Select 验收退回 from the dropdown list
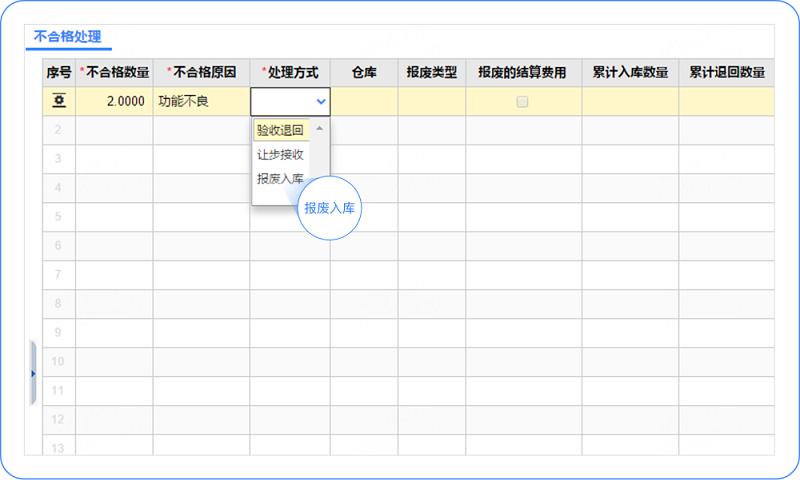The height and width of the screenshot is (480, 800). [281, 130]
